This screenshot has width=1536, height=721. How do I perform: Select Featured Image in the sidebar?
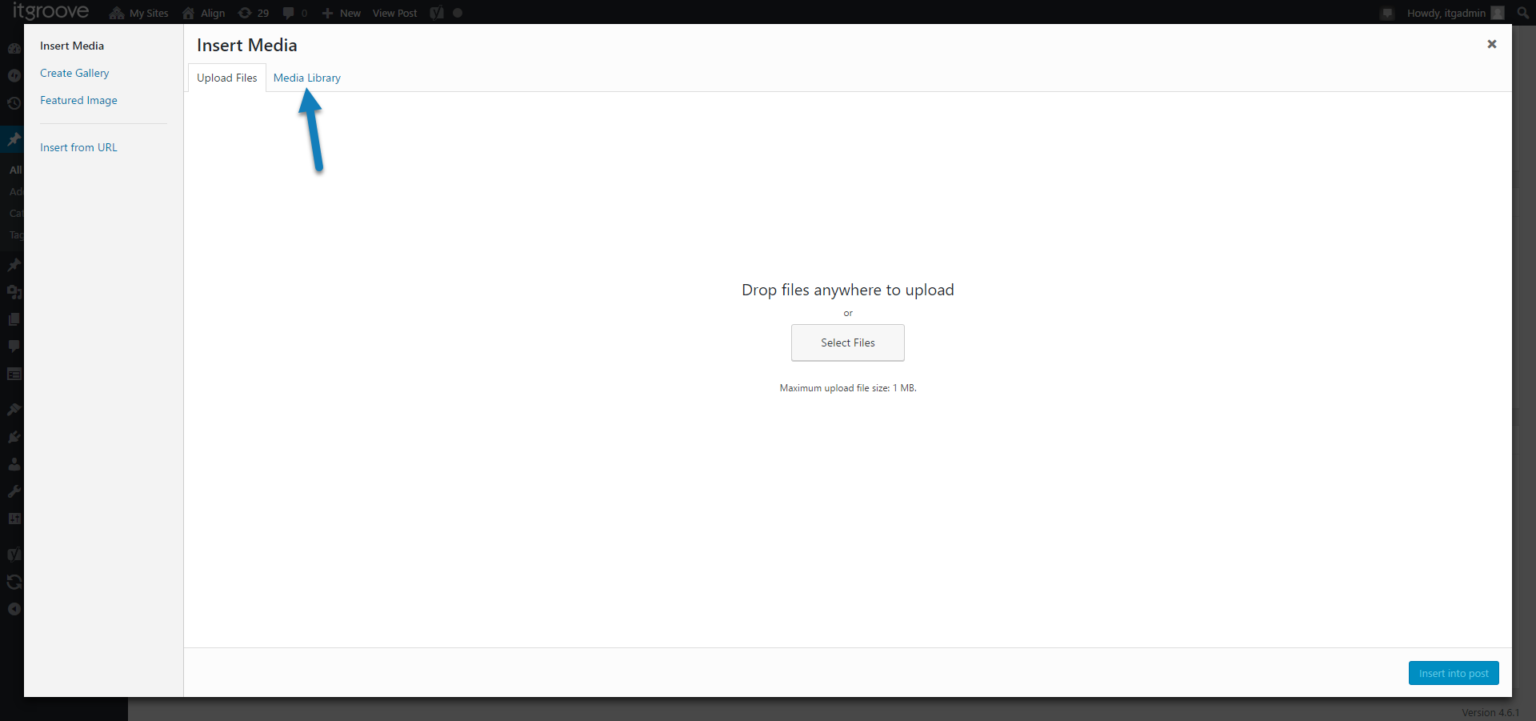[78, 100]
